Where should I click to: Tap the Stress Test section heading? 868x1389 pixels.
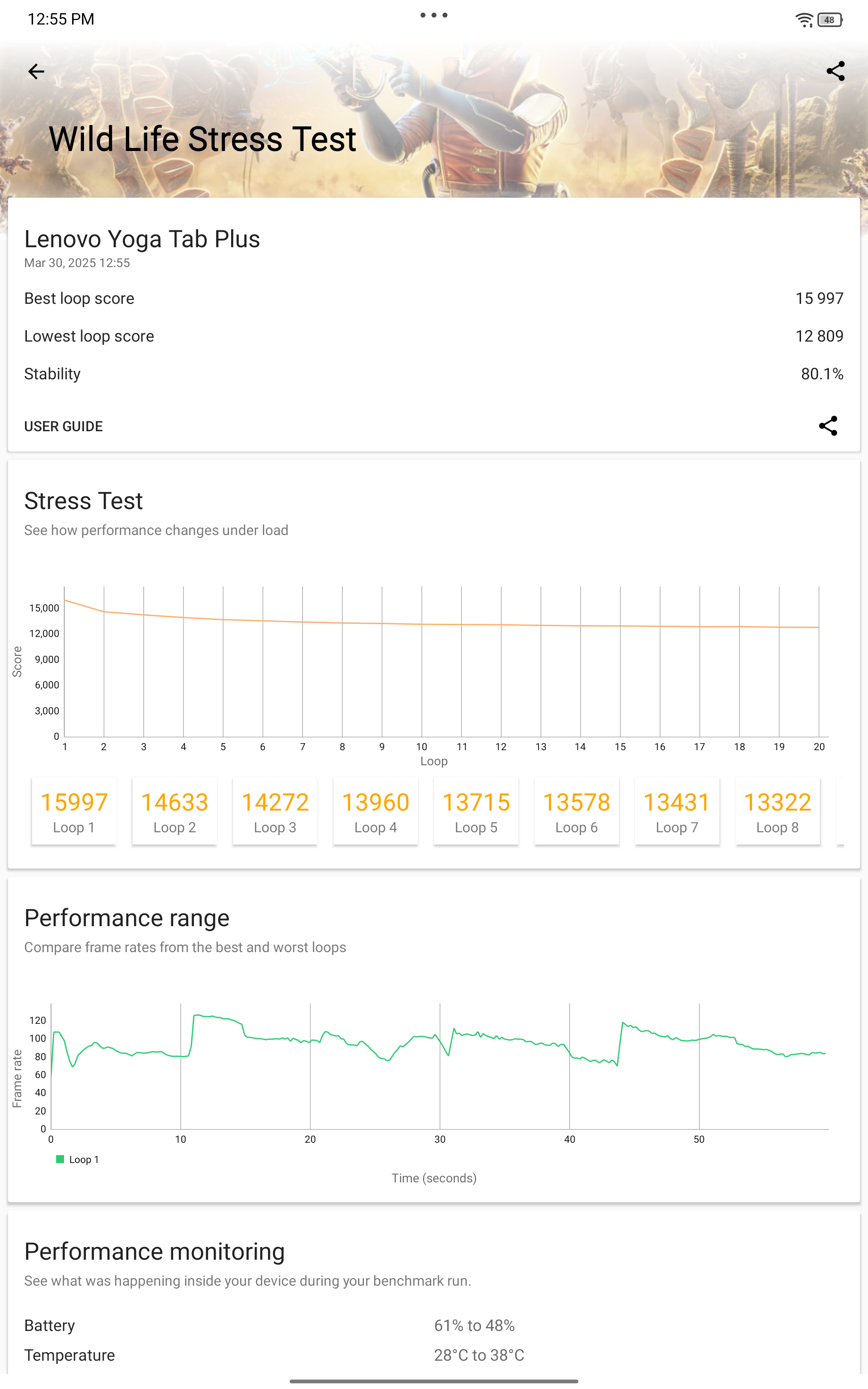pyautogui.click(x=83, y=501)
